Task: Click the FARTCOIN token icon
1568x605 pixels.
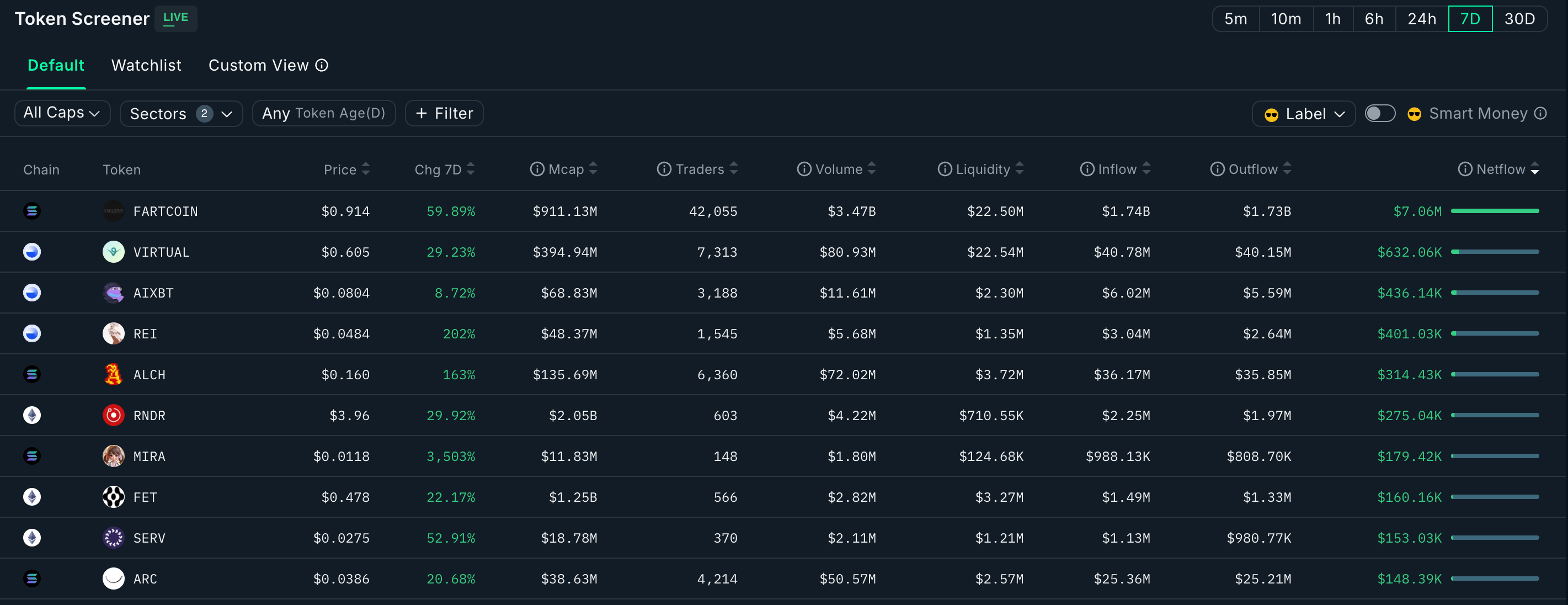Action: (x=113, y=211)
